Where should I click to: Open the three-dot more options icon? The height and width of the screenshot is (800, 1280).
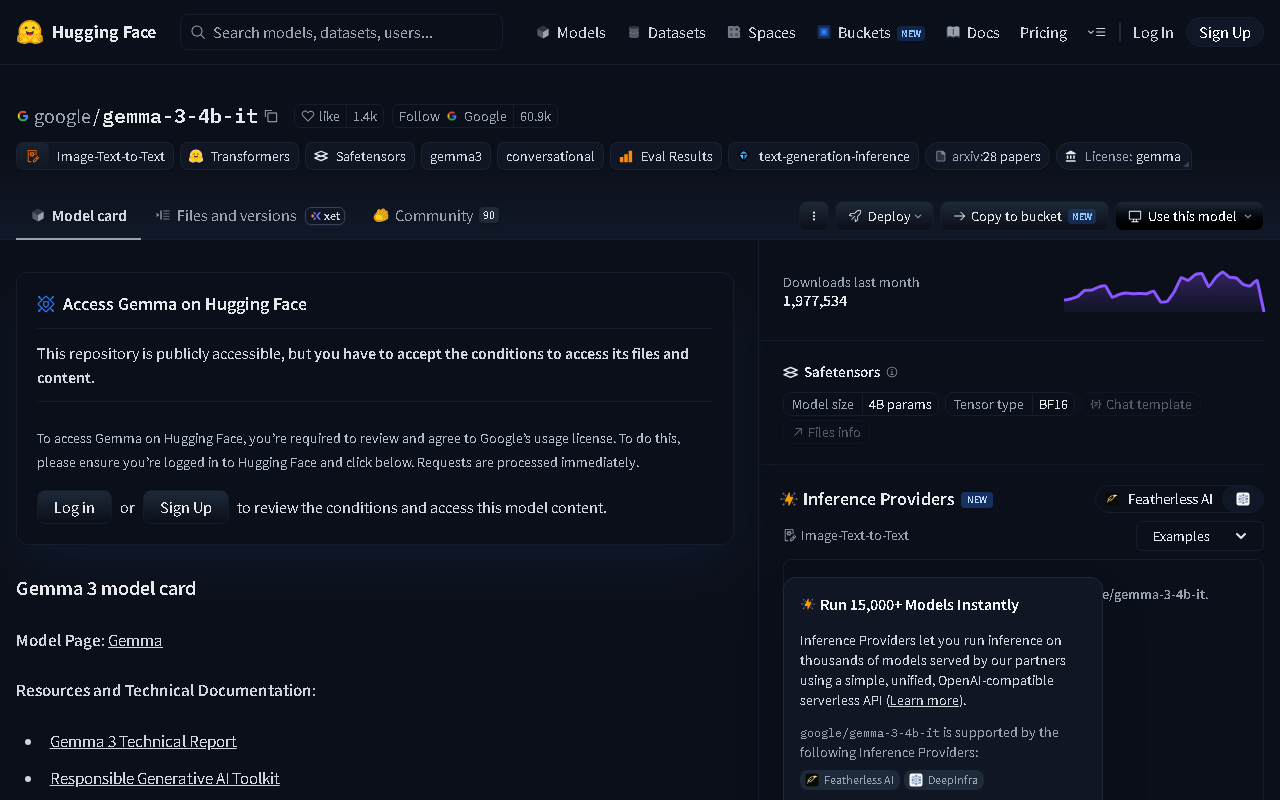tap(814, 216)
